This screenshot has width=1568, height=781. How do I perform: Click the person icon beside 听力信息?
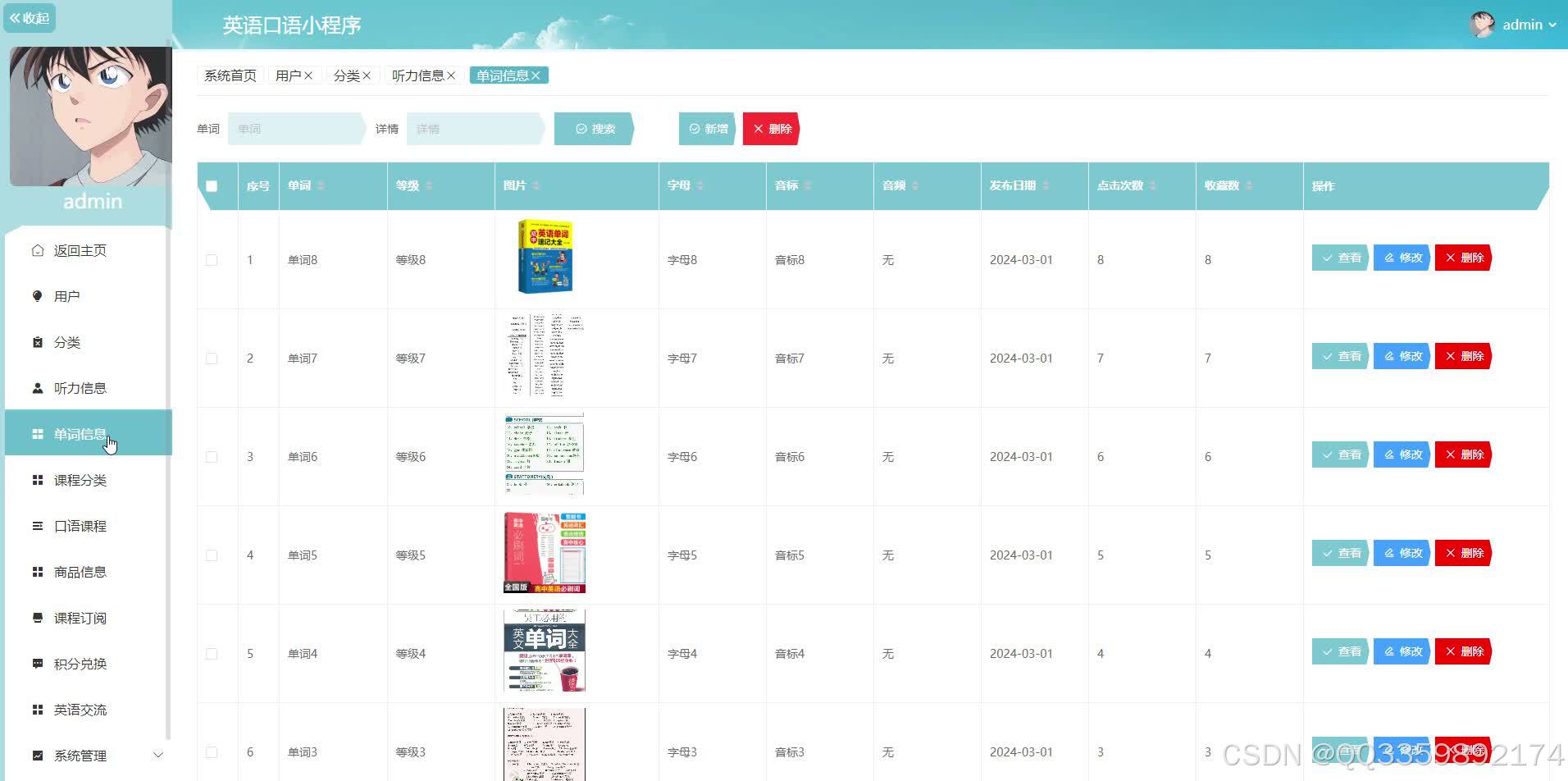[x=37, y=388]
